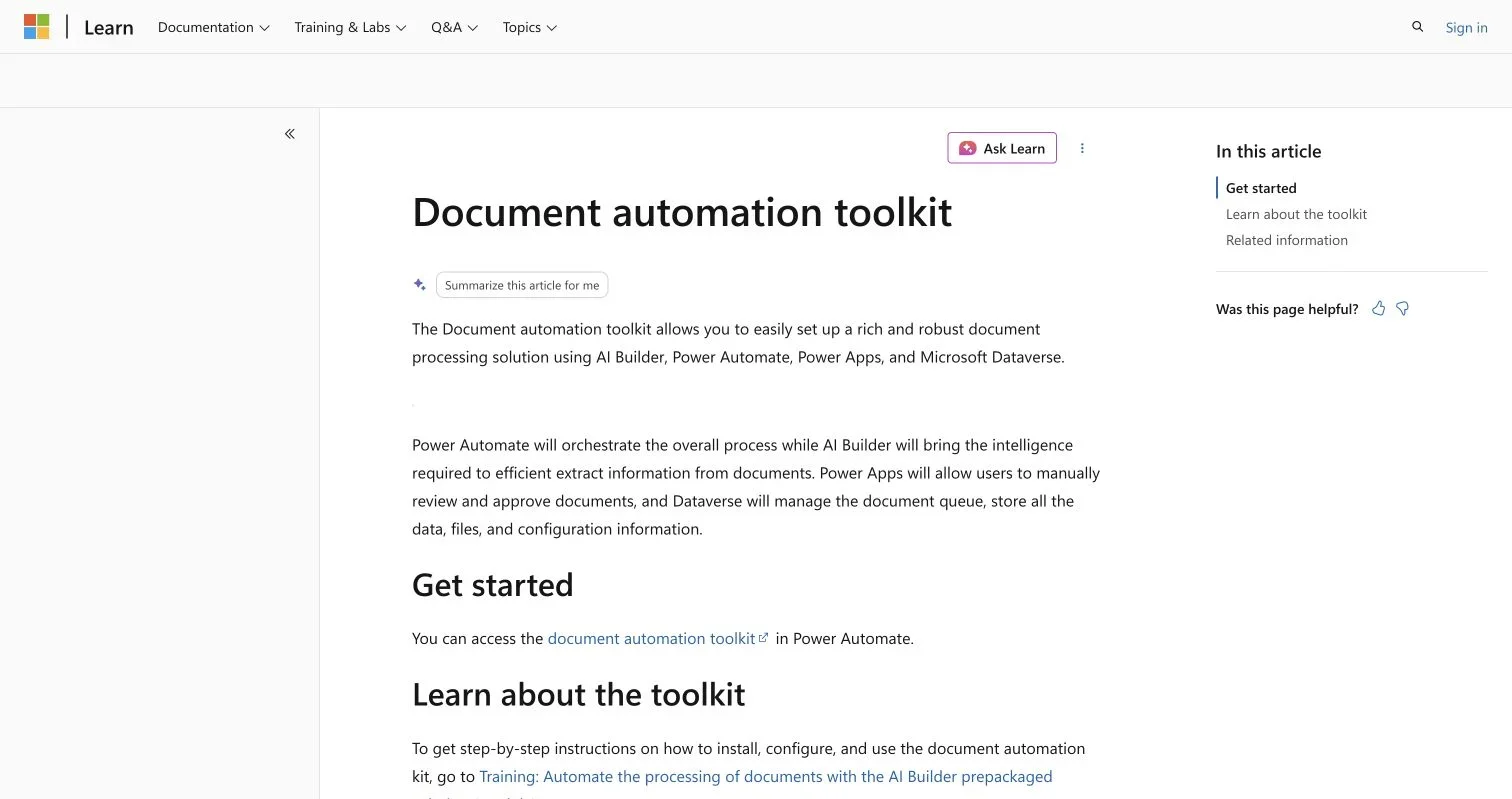This screenshot has width=1512, height=799.
Task: Jump to Get started in article nav
Action: pyautogui.click(x=1261, y=188)
